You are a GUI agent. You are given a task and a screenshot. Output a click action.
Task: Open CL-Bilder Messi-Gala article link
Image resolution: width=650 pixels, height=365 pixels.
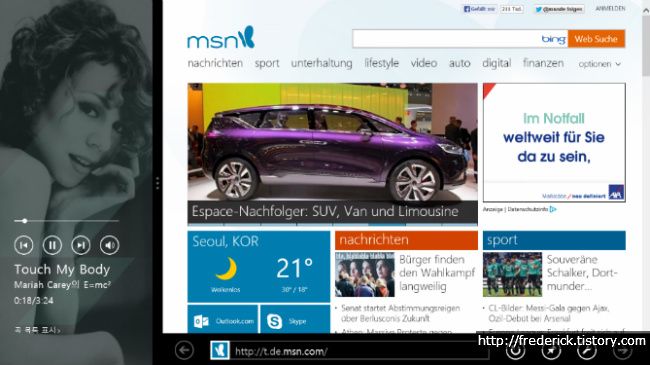click(x=548, y=313)
